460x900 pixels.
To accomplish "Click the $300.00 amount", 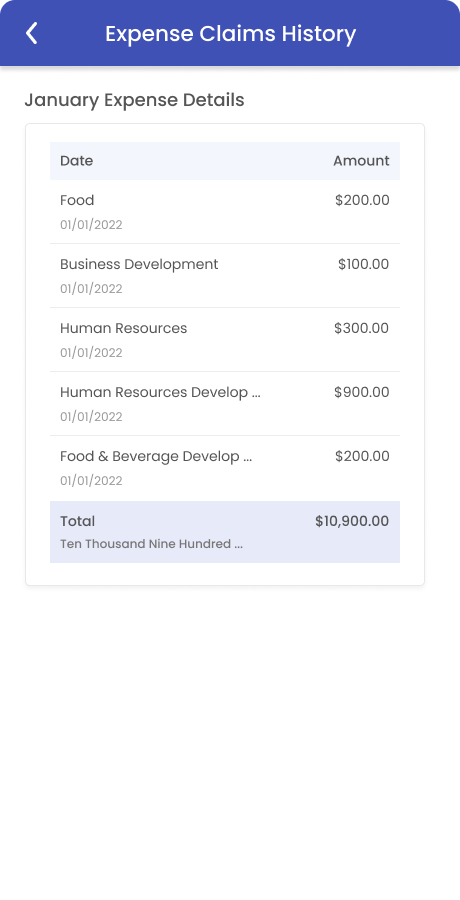I will click(362, 328).
